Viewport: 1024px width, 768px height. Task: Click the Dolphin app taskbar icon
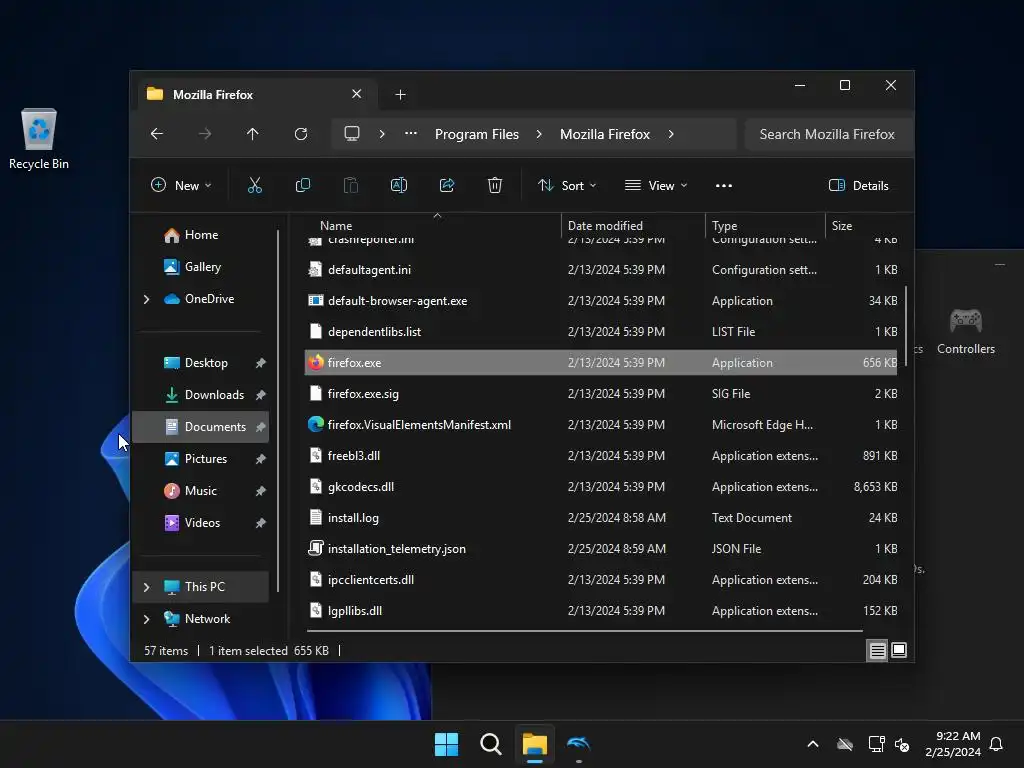pyautogui.click(x=579, y=744)
